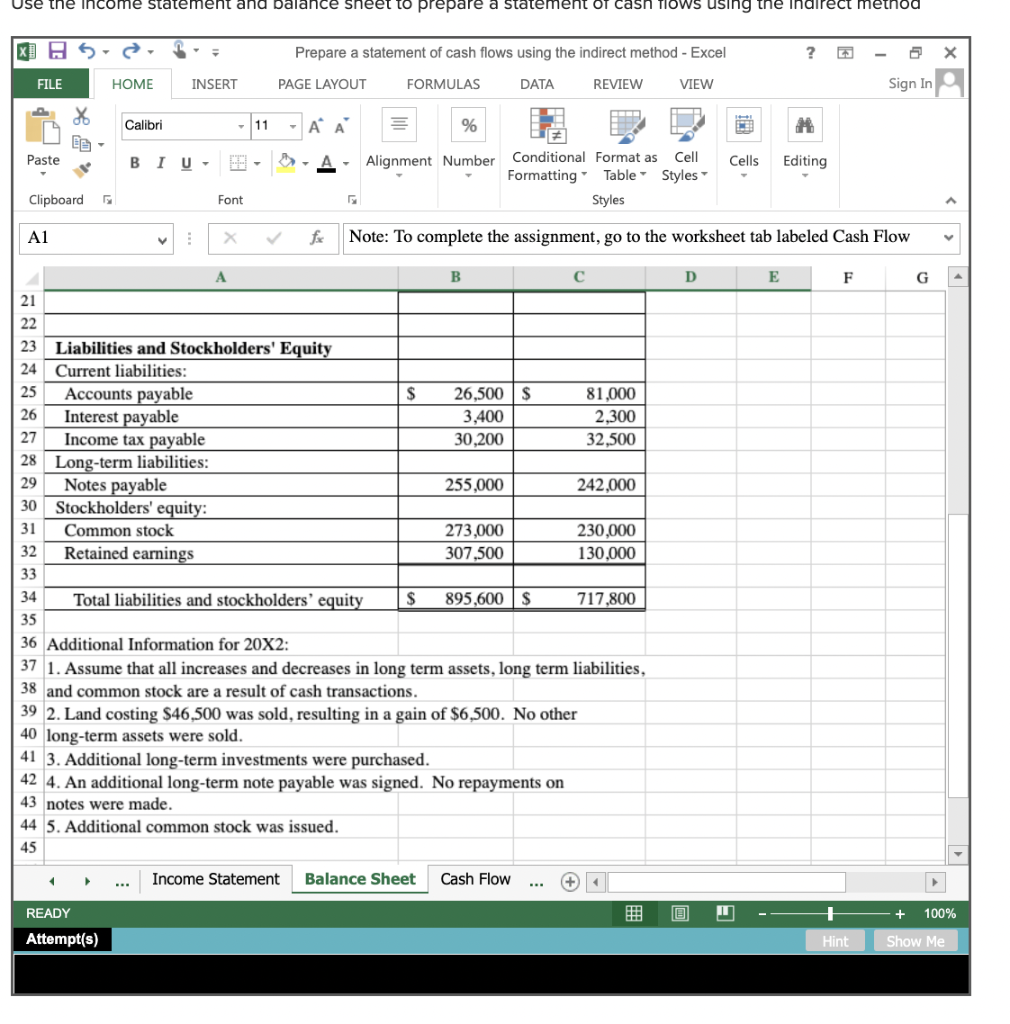Open the FILE tab
The height and width of the screenshot is (1024, 1010).
(x=50, y=84)
